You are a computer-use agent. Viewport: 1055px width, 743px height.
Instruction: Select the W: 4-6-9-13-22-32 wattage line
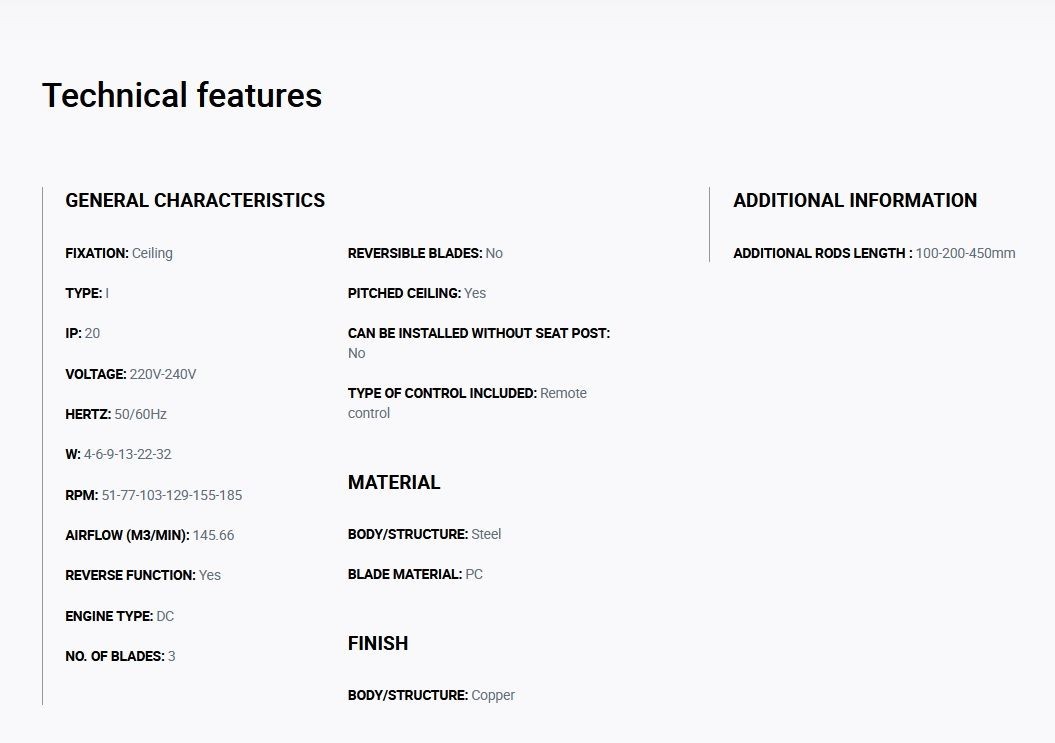pyautogui.click(x=118, y=454)
